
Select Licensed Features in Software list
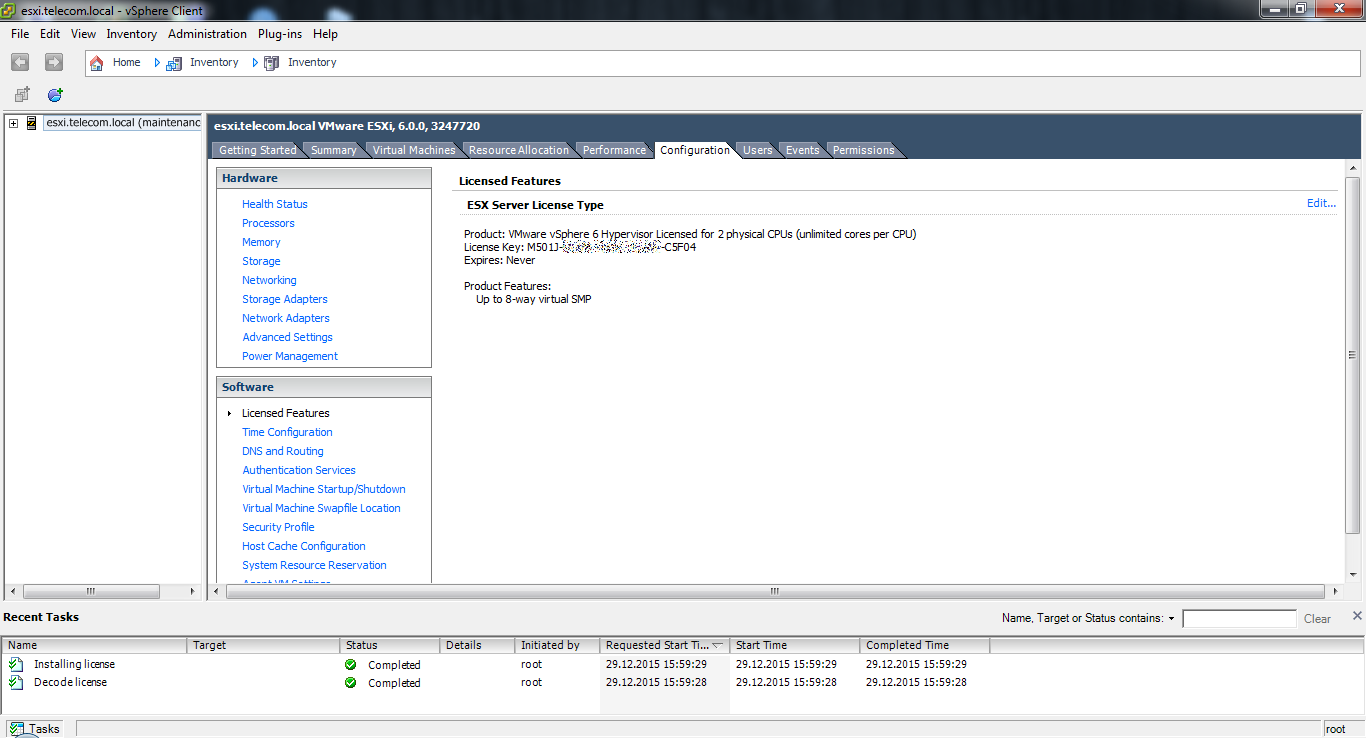click(286, 413)
